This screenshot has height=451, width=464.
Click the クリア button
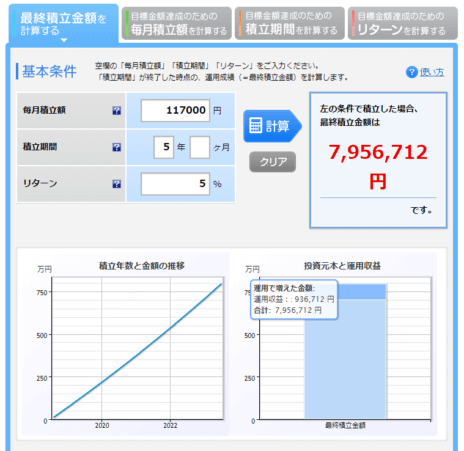(x=273, y=162)
